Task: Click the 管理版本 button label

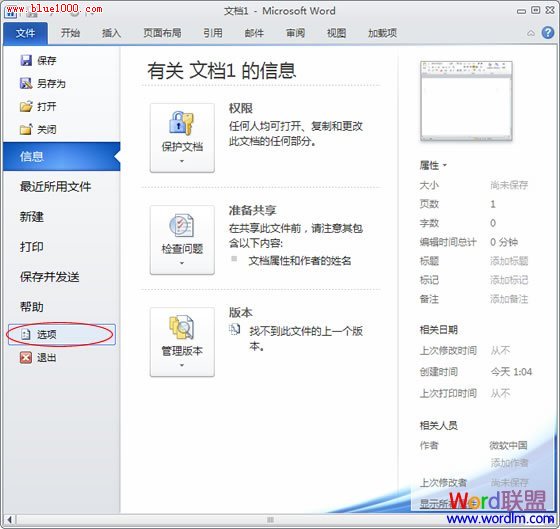Action: tap(182, 351)
